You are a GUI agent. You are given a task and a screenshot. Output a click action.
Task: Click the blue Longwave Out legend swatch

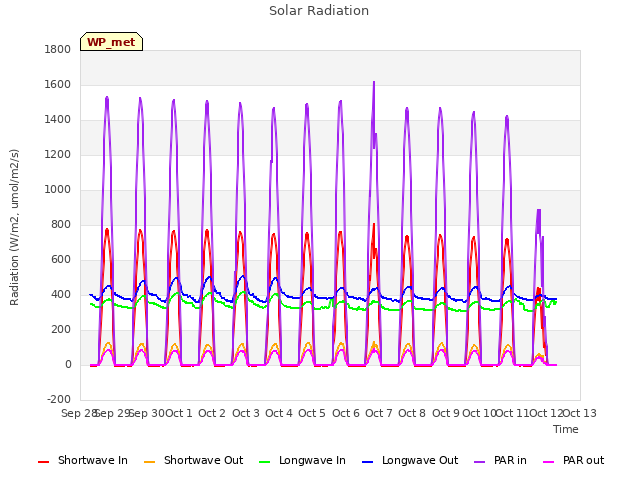point(367,462)
